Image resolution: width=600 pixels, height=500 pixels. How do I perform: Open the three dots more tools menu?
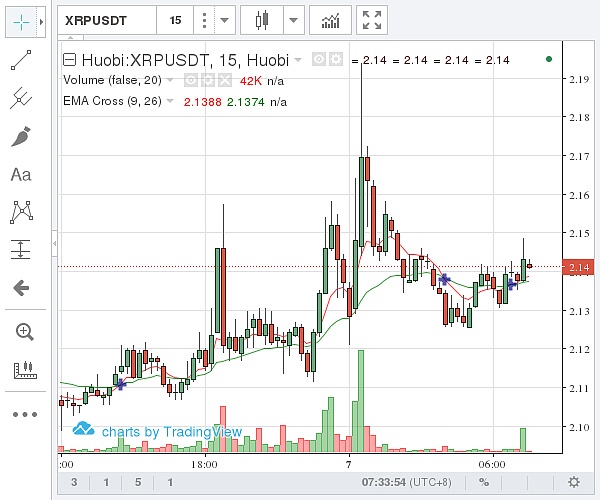25,414
